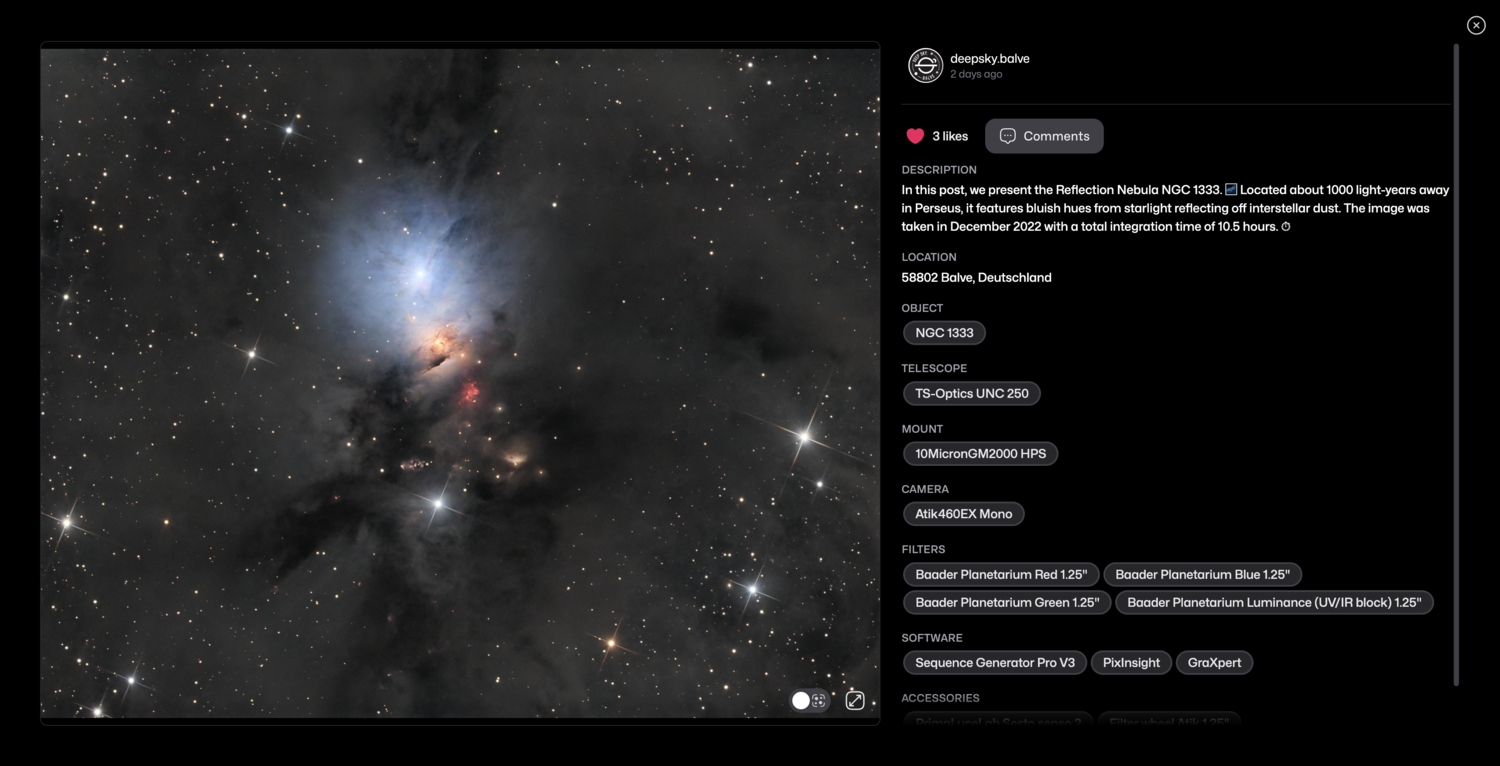Viewport: 1500px width, 766px height.
Task: Like the post with the heart icon
Action: tap(915, 136)
